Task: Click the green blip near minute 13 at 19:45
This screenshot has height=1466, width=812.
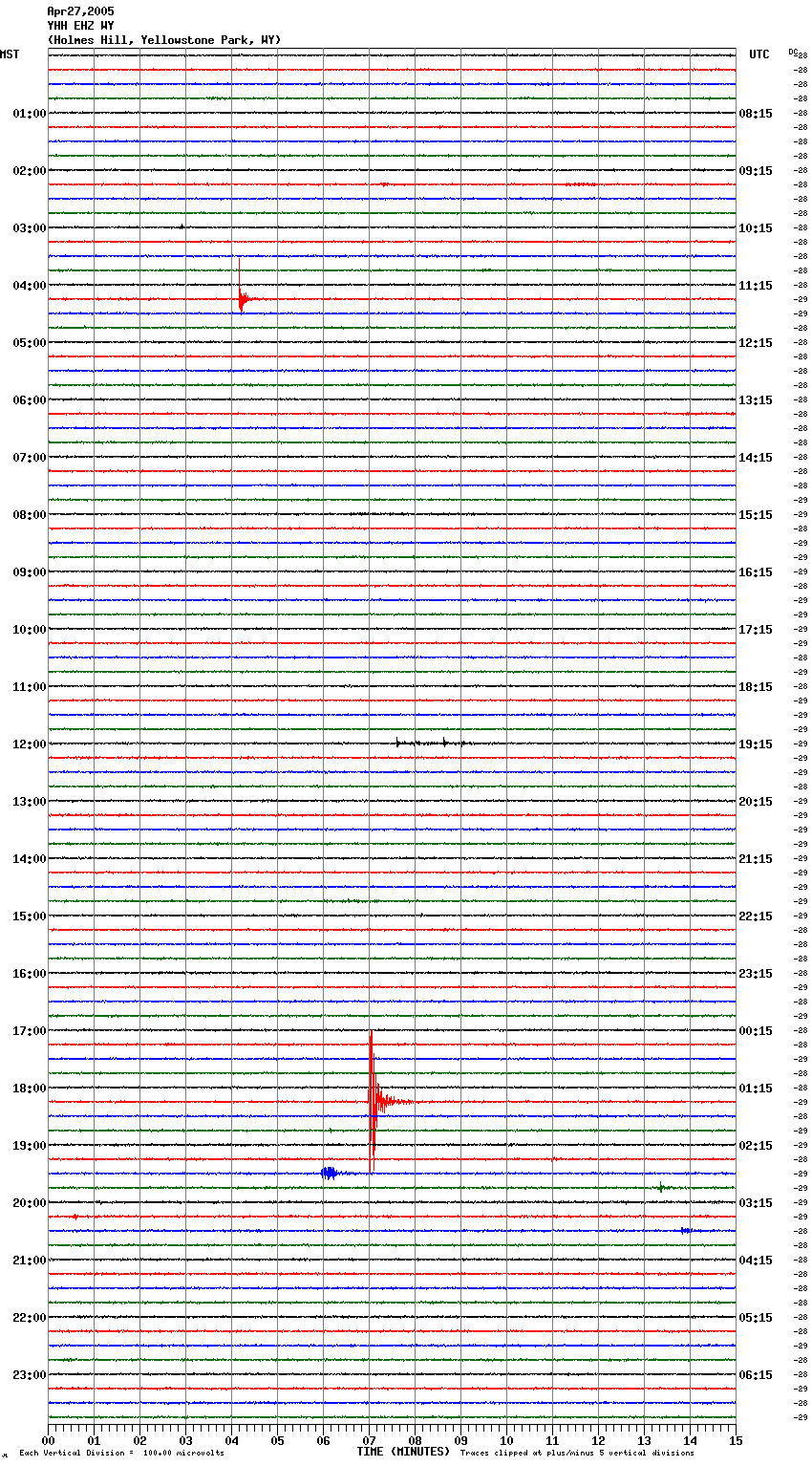Action: (661, 1187)
